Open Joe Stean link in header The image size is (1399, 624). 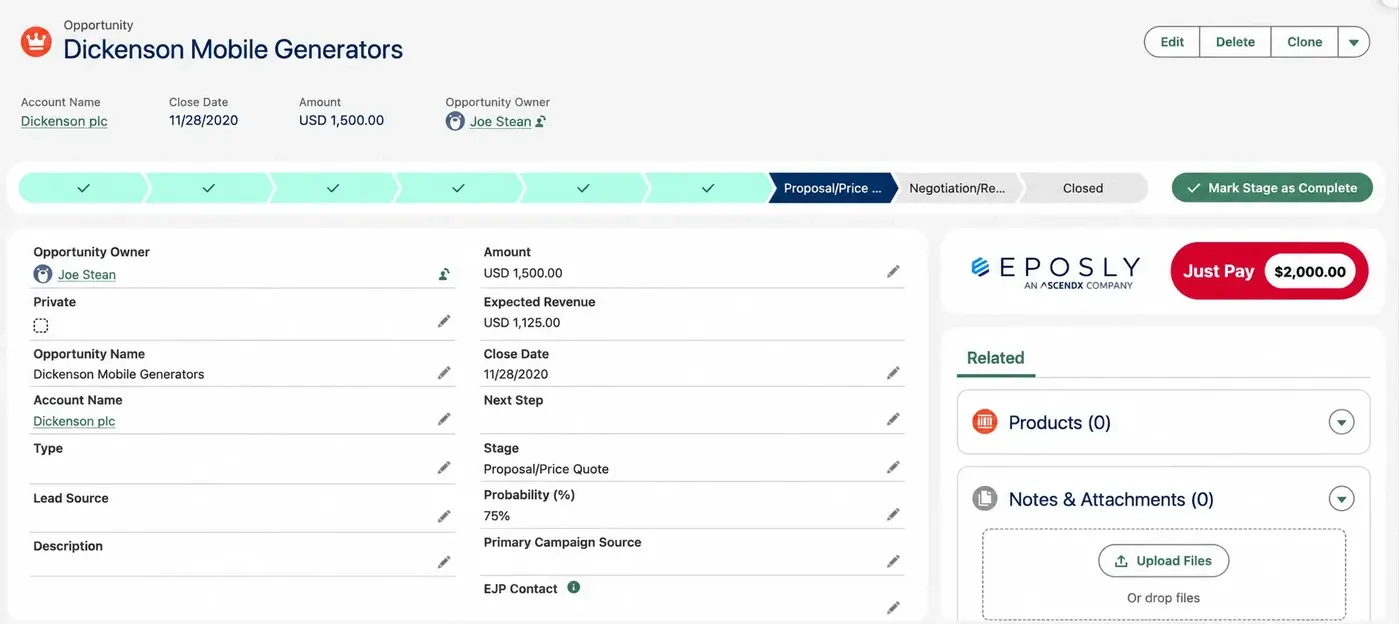(500, 121)
